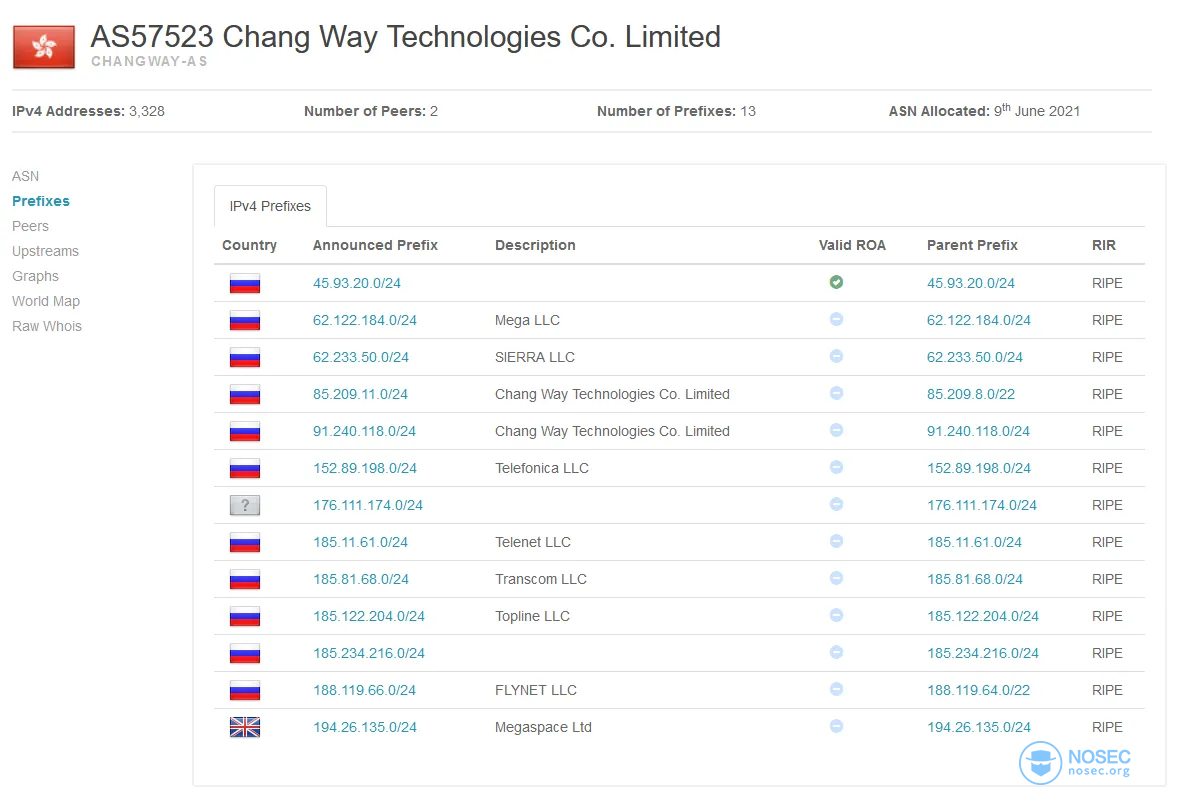The height and width of the screenshot is (809, 1183).
Task: Go to Peers sidebar section
Action: (x=30, y=226)
